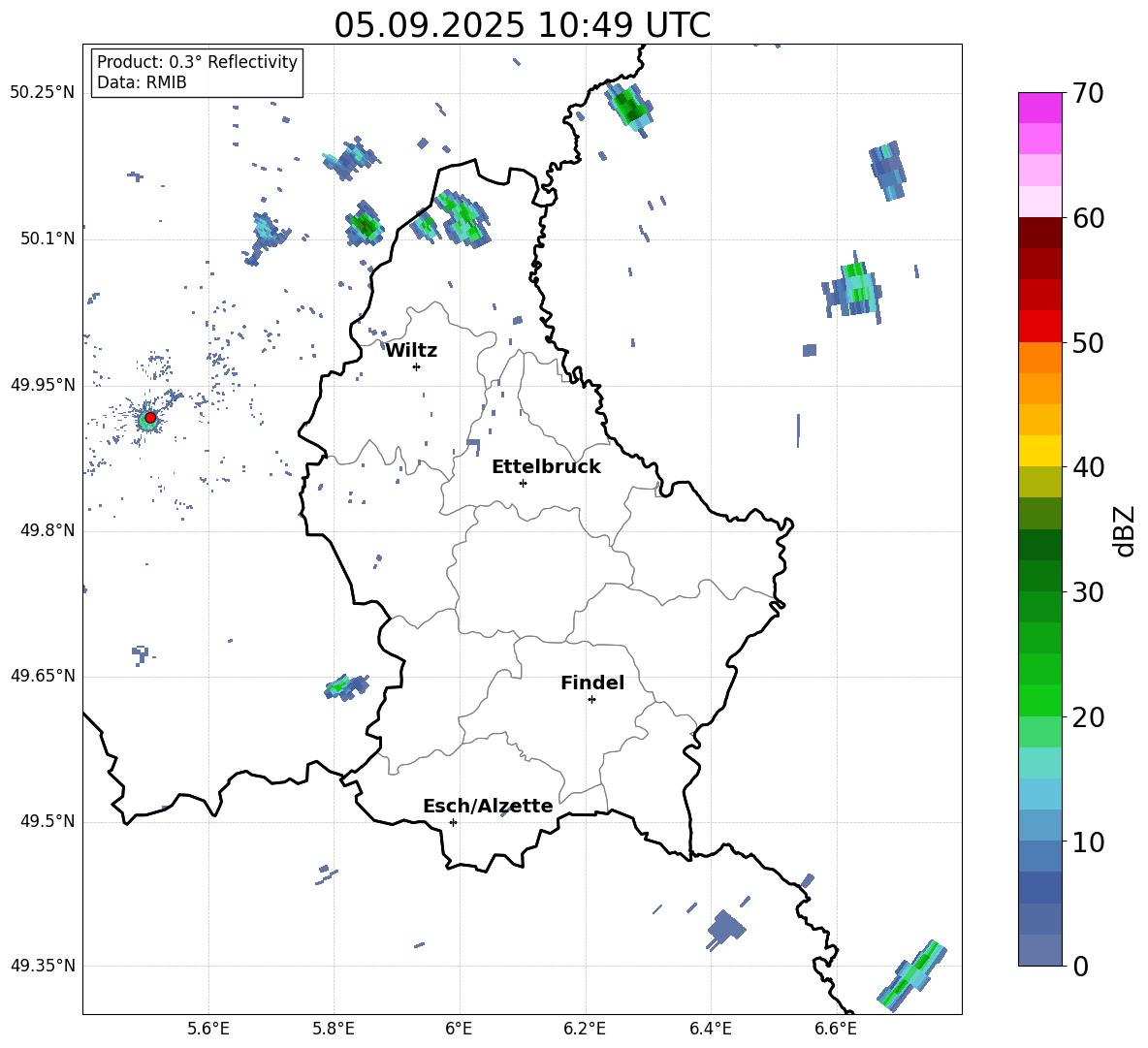Click the 20 tick label on colorbar
This screenshot has height=1048, width=1148.
tap(1088, 717)
